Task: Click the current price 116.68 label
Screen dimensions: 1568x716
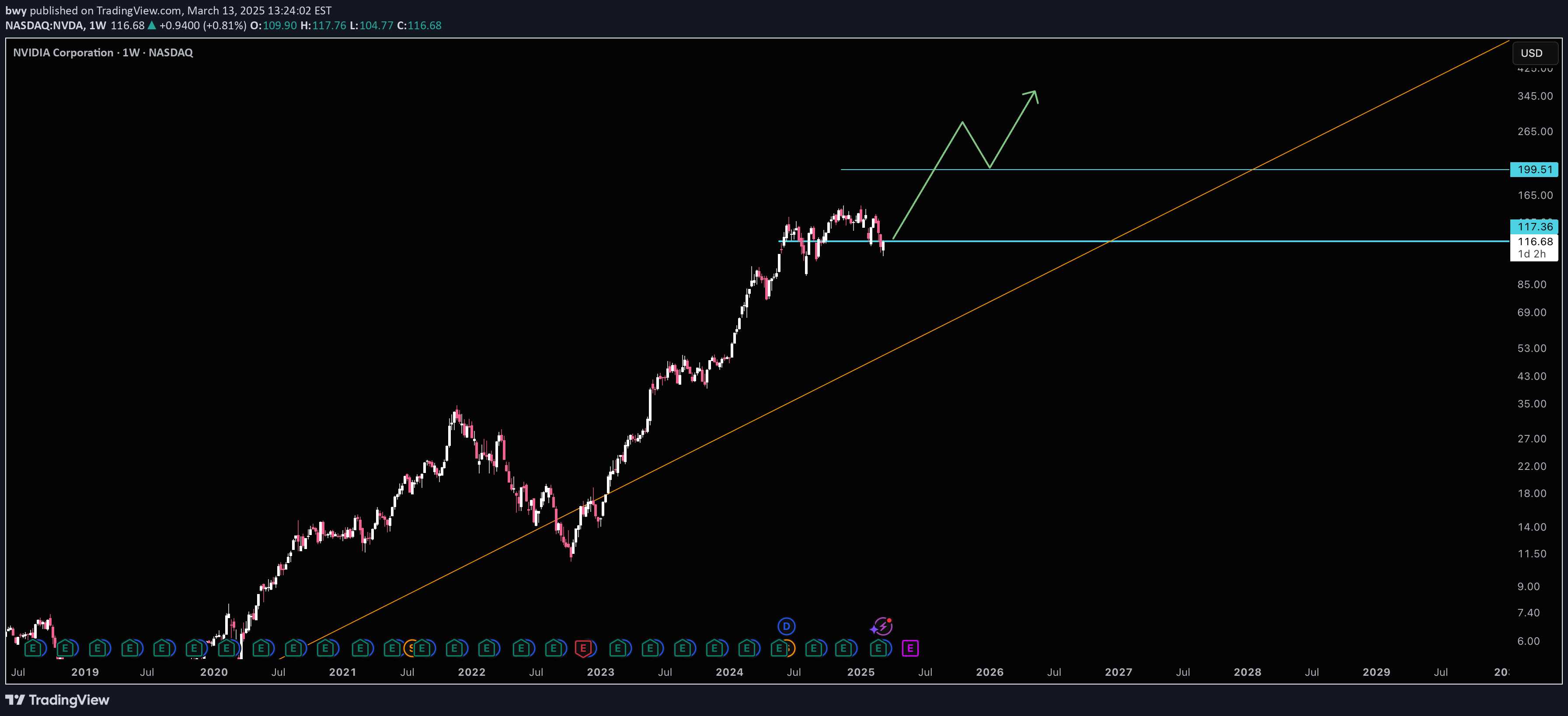Action: [1534, 241]
